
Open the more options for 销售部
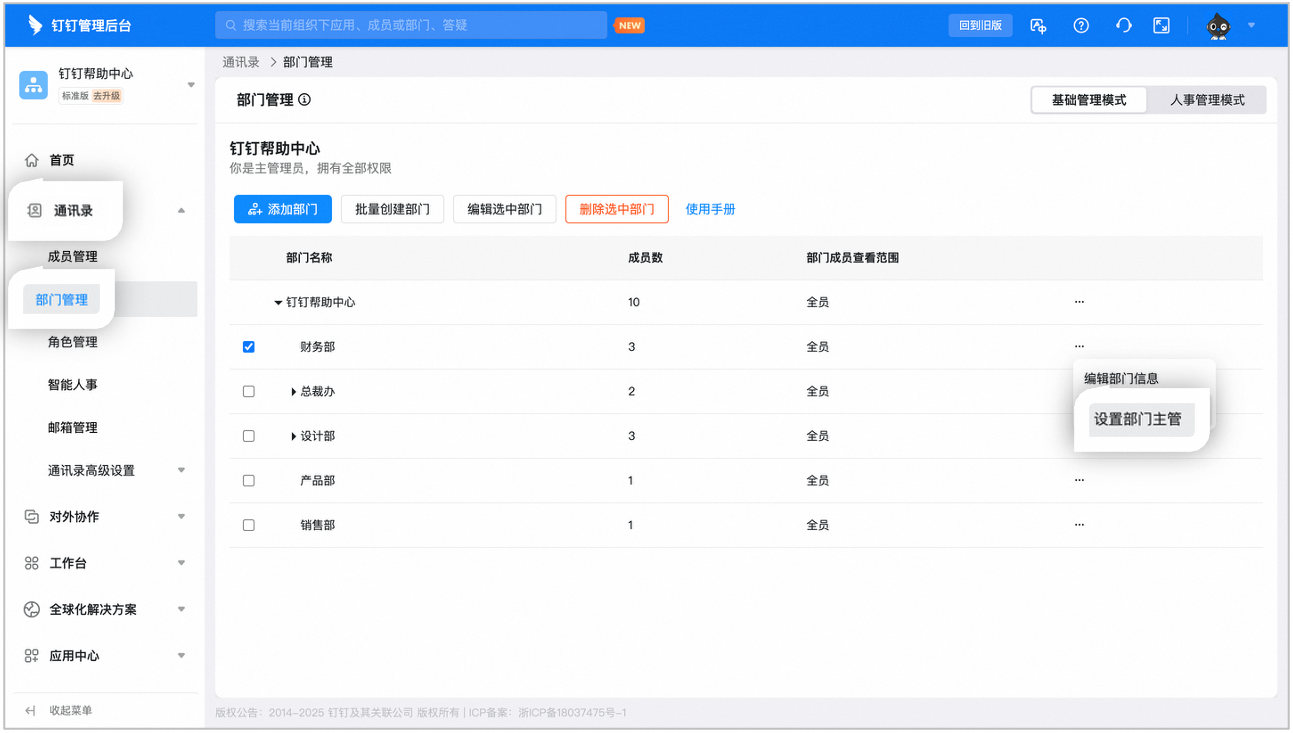point(1079,525)
